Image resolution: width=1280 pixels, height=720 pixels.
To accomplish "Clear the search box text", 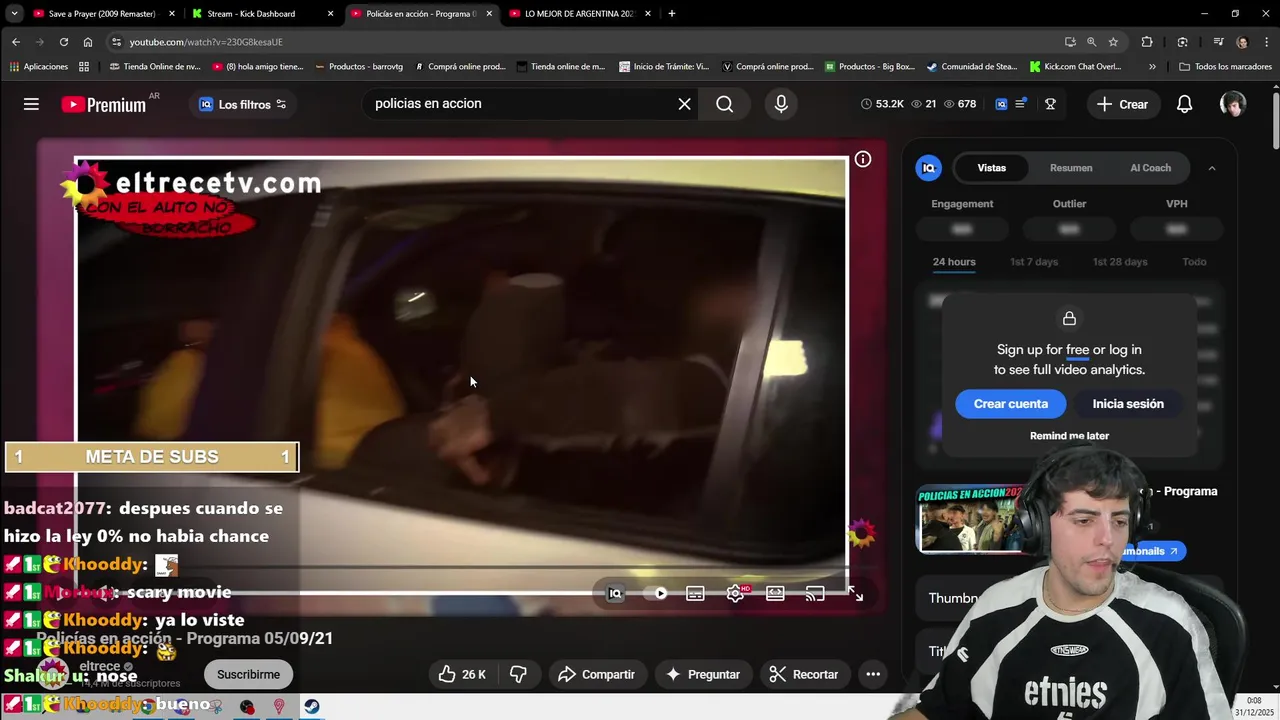I will coord(684,104).
